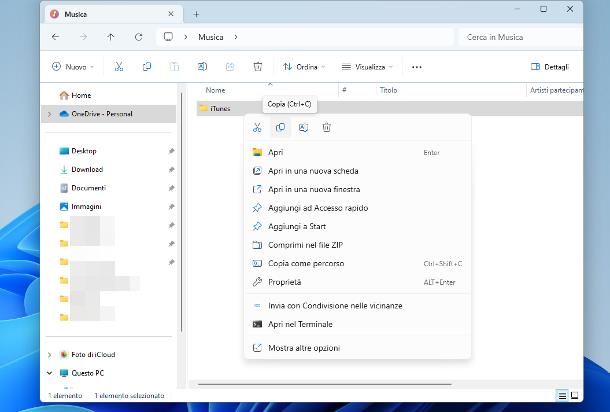Collapse the Questo PC tree node
The image size is (610, 412).
click(x=49, y=373)
